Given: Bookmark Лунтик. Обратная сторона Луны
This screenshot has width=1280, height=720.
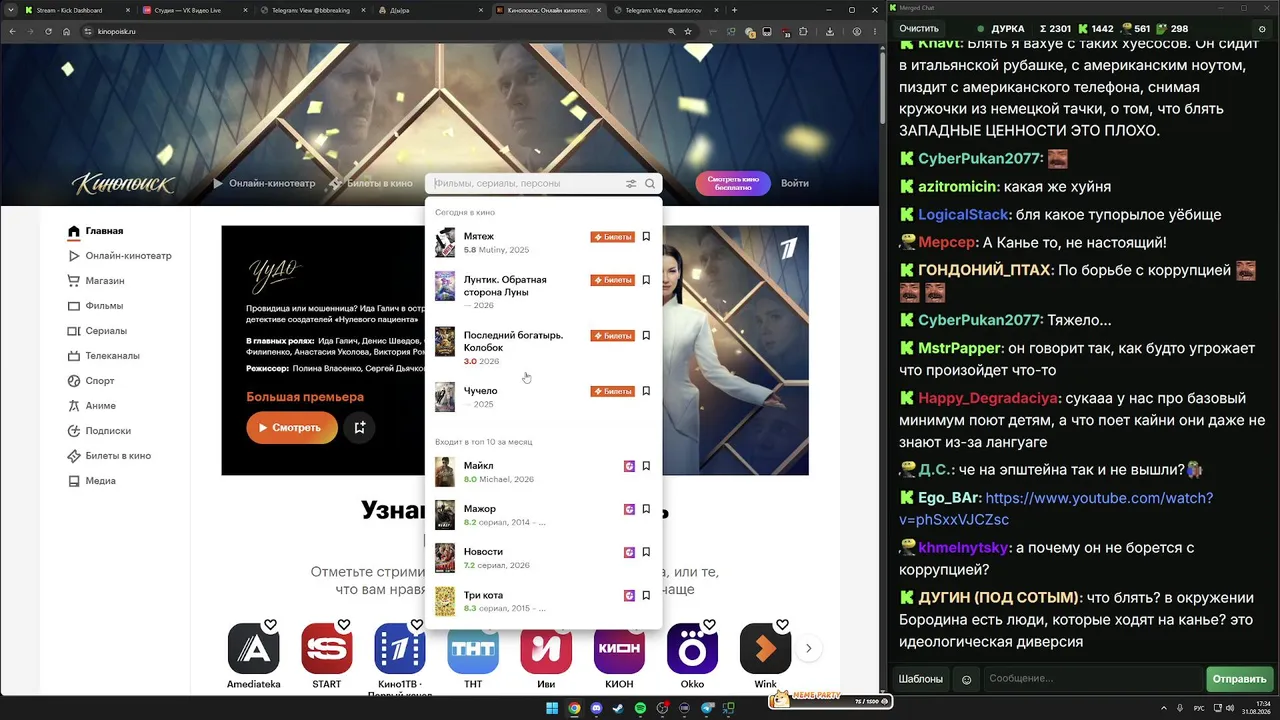Looking at the screenshot, I should point(646,280).
